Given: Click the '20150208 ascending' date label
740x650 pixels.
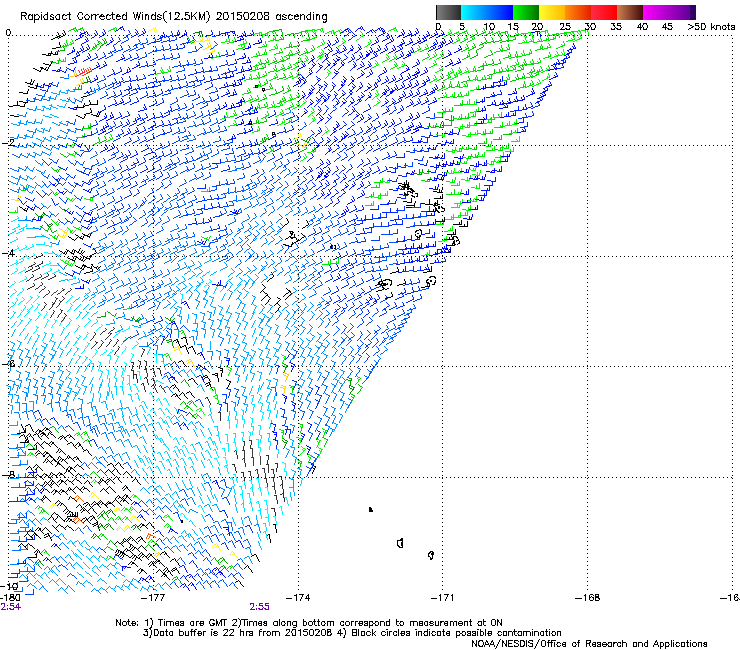Looking at the screenshot, I should coord(271,17).
